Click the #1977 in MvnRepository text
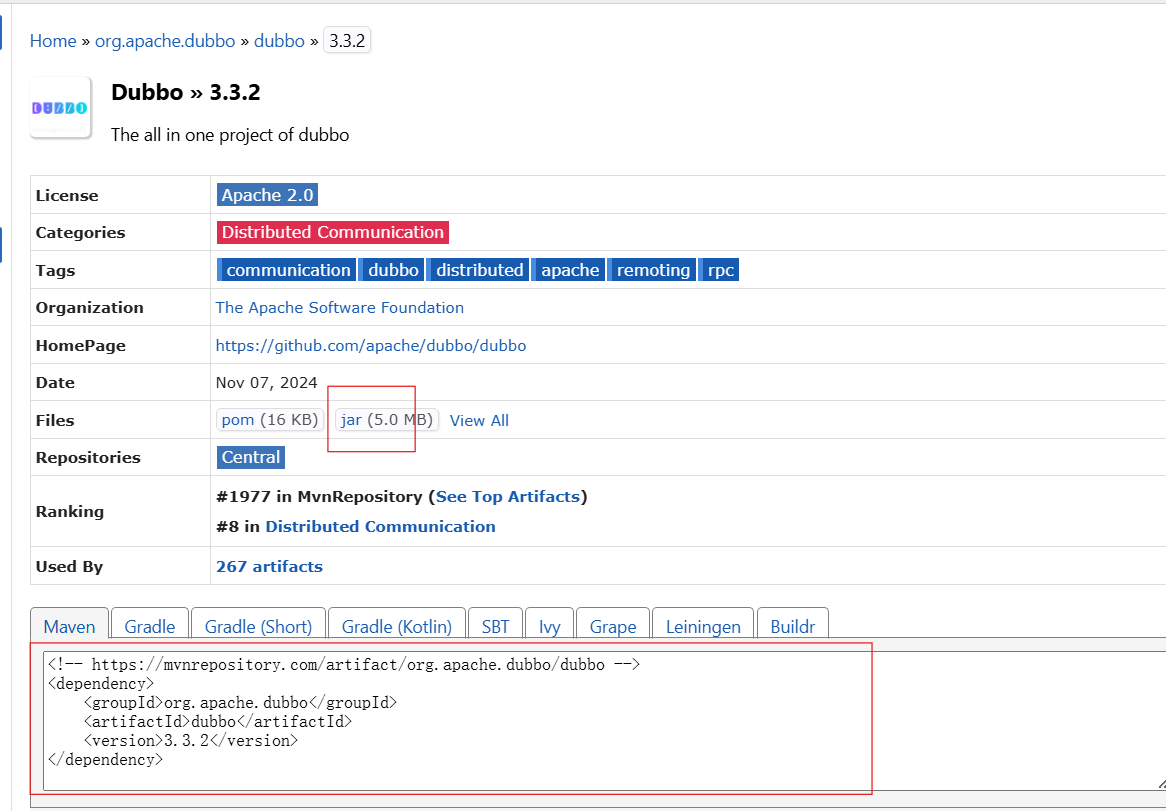 [319, 497]
